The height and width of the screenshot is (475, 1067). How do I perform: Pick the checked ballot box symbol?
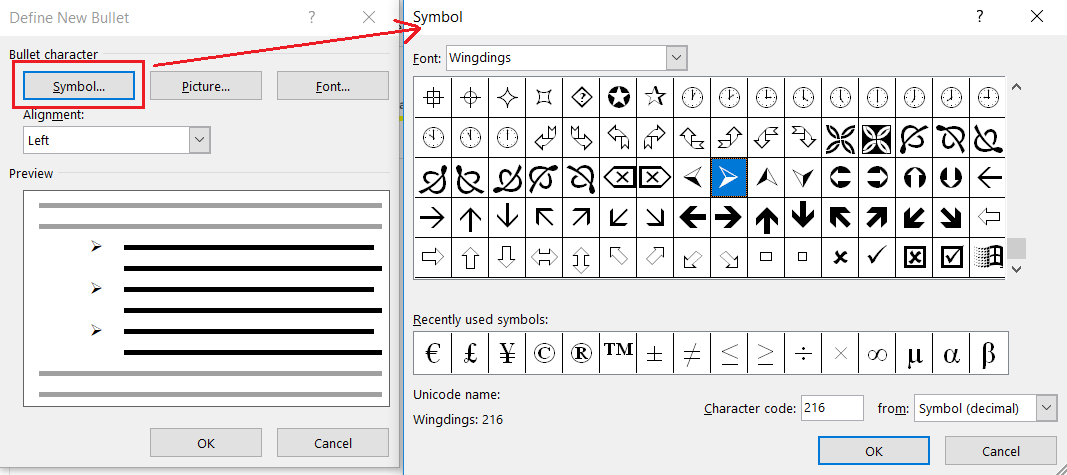click(x=951, y=257)
